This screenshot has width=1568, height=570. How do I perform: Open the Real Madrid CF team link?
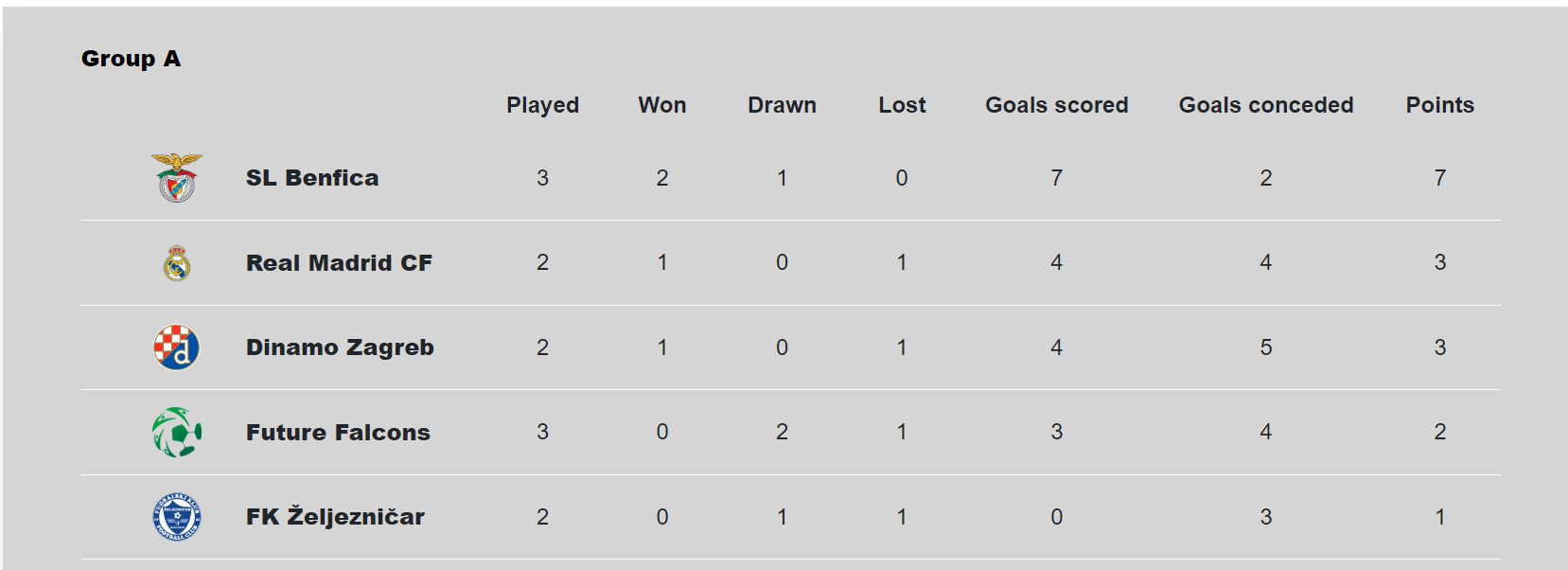coord(339,263)
